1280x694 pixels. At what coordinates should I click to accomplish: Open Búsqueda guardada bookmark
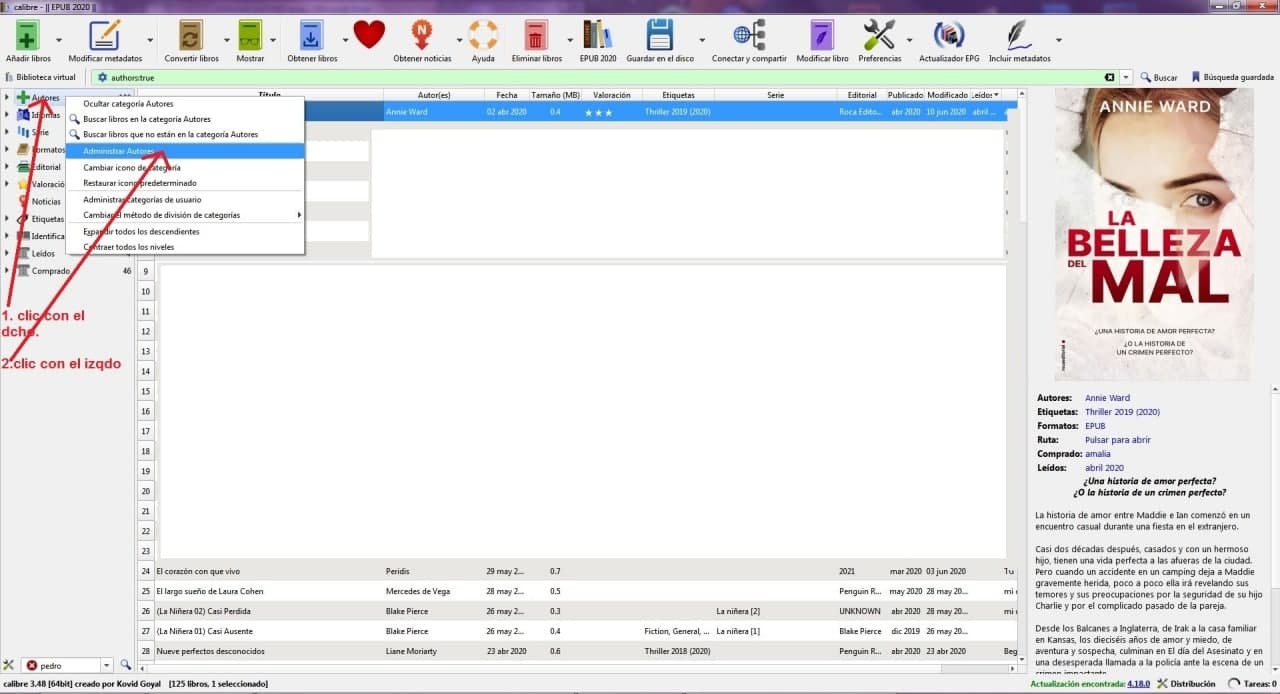1232,77
